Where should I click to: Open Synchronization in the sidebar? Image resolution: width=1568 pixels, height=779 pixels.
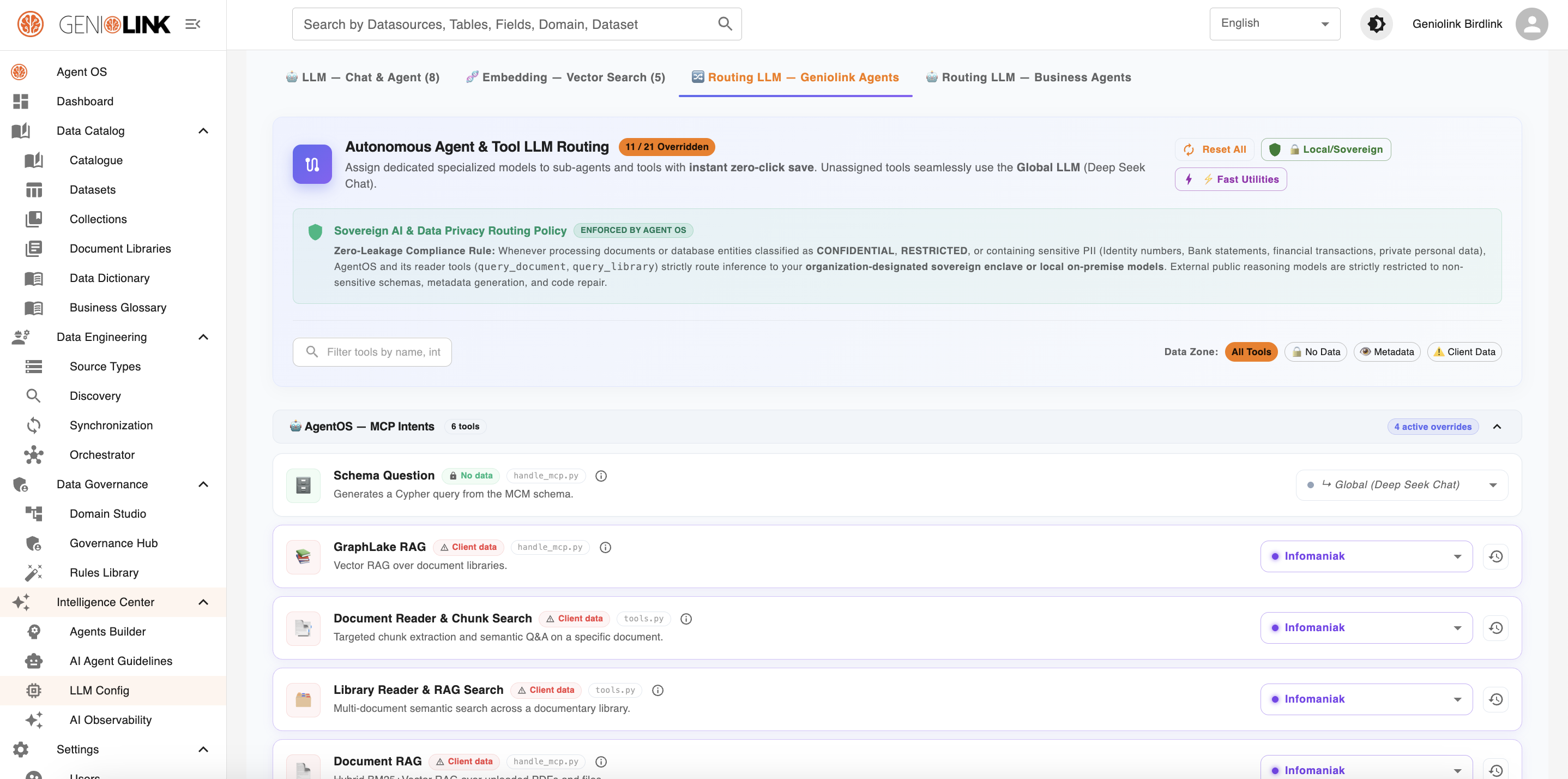point(113,426)
